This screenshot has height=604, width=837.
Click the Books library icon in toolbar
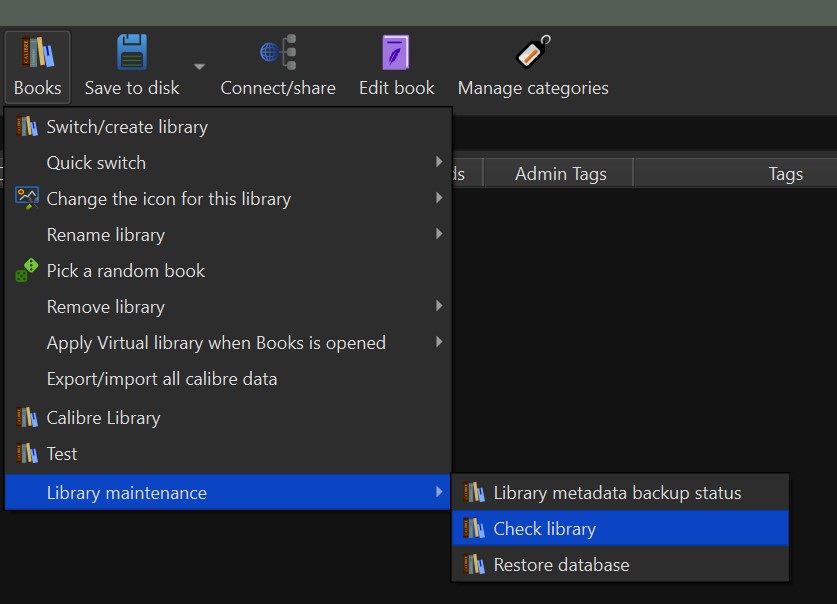37,53
